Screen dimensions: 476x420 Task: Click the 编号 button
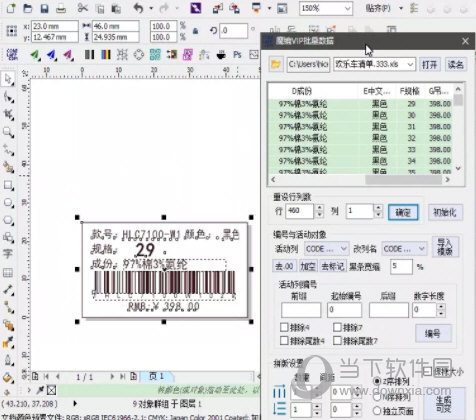[433, 333]
